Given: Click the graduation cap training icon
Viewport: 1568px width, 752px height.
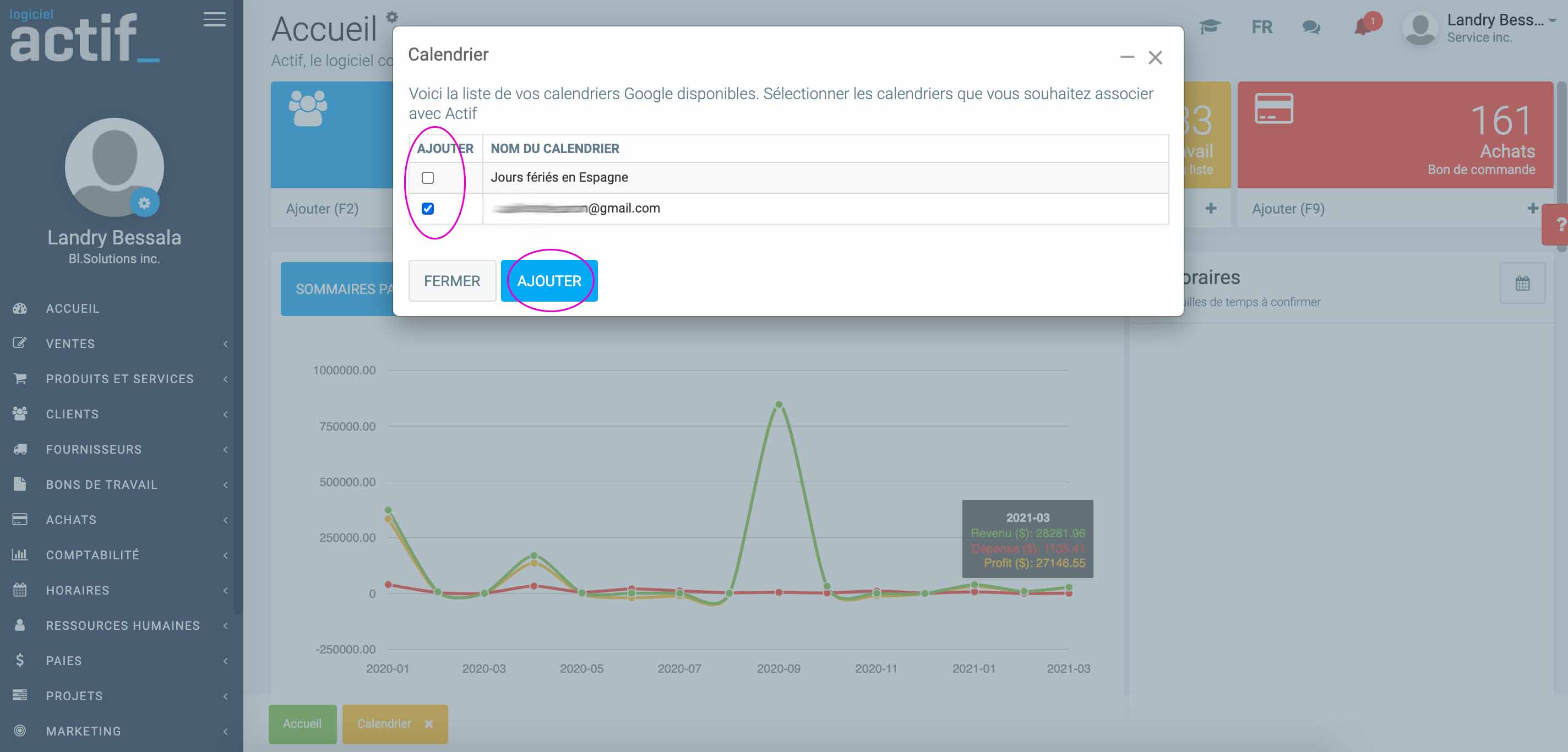Looking at the screenshot, I should pos(1210,27).
